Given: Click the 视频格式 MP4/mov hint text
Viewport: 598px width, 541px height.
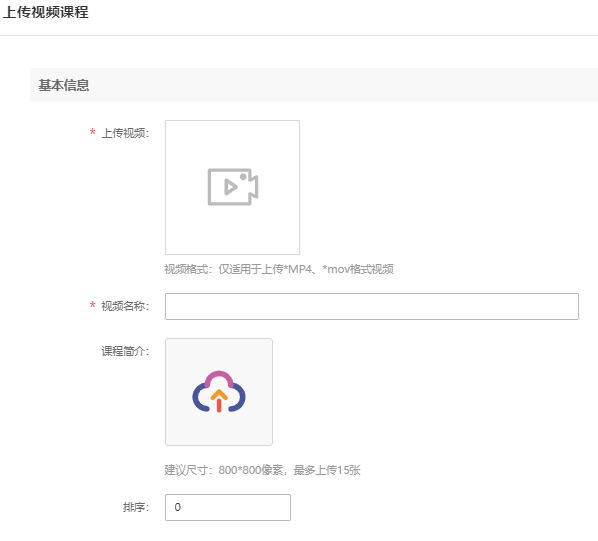Looking at the screenshot, I should pyautogui.click(x=279, y=269).
